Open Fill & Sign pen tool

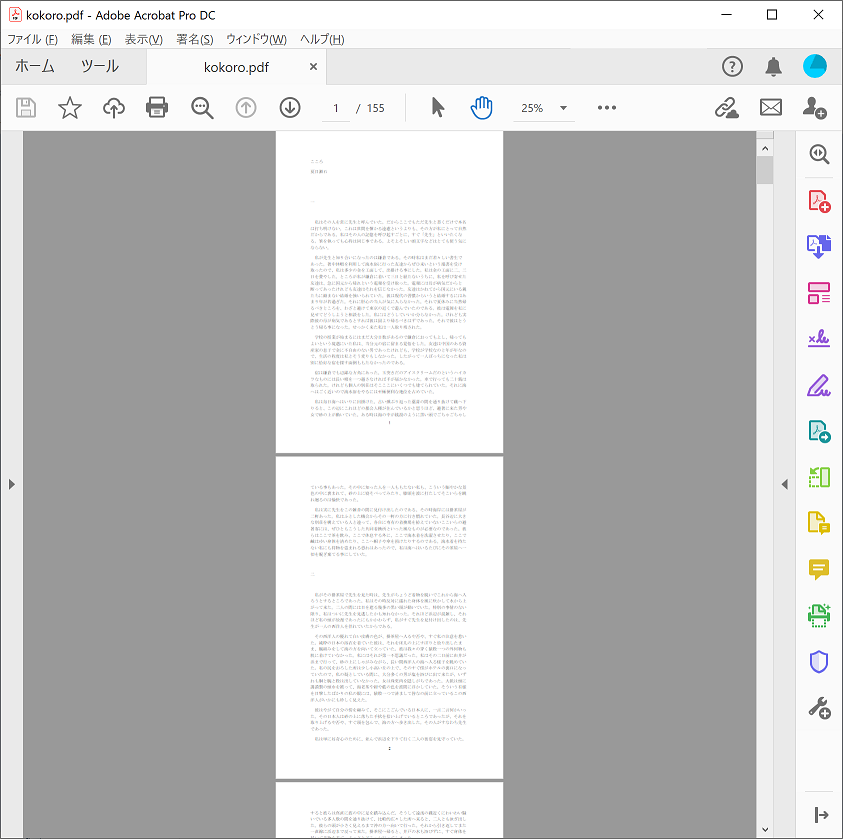tap(819, 385)
